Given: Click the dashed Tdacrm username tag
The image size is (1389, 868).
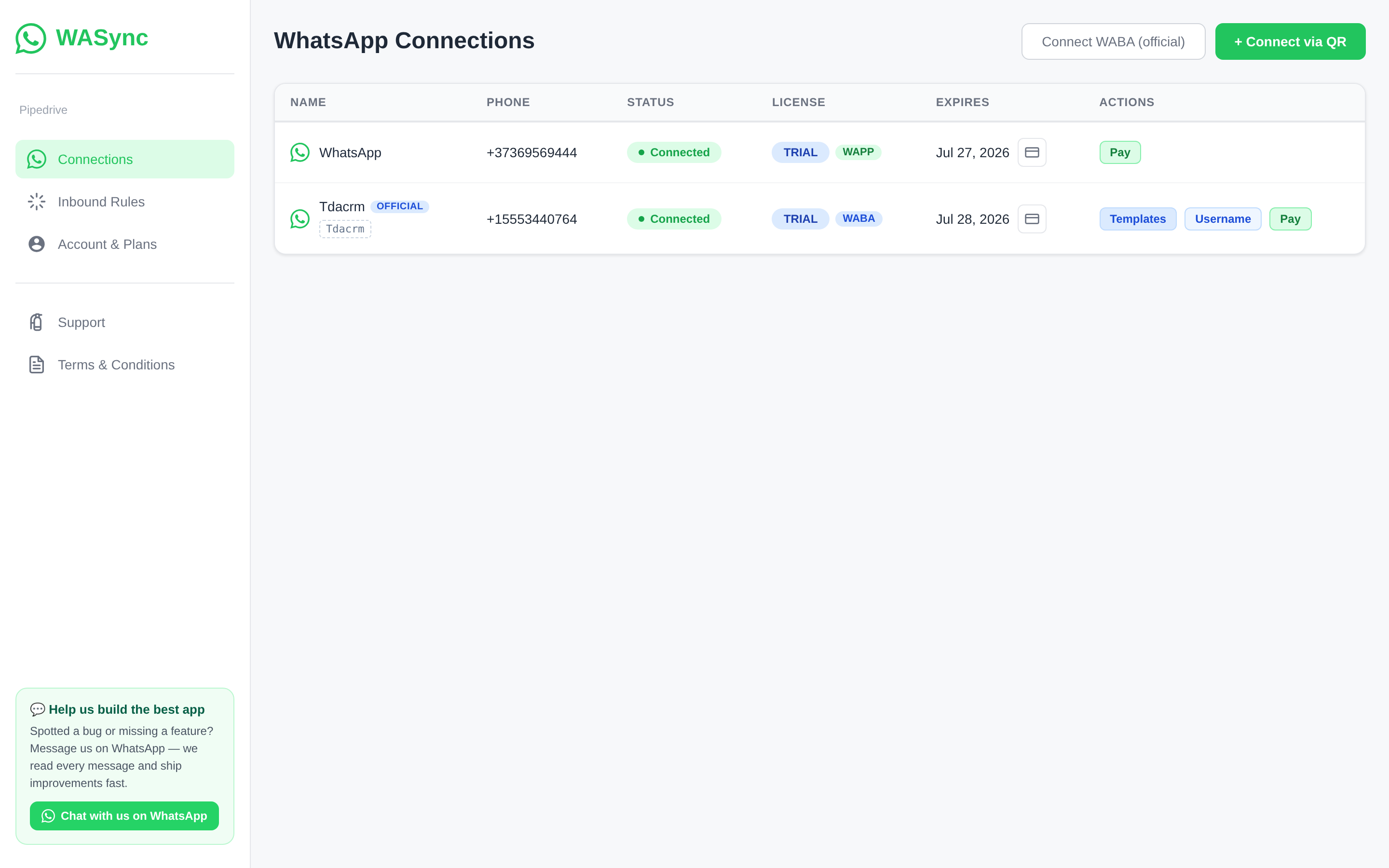Looking at the screenshot, I should [345, 229].
